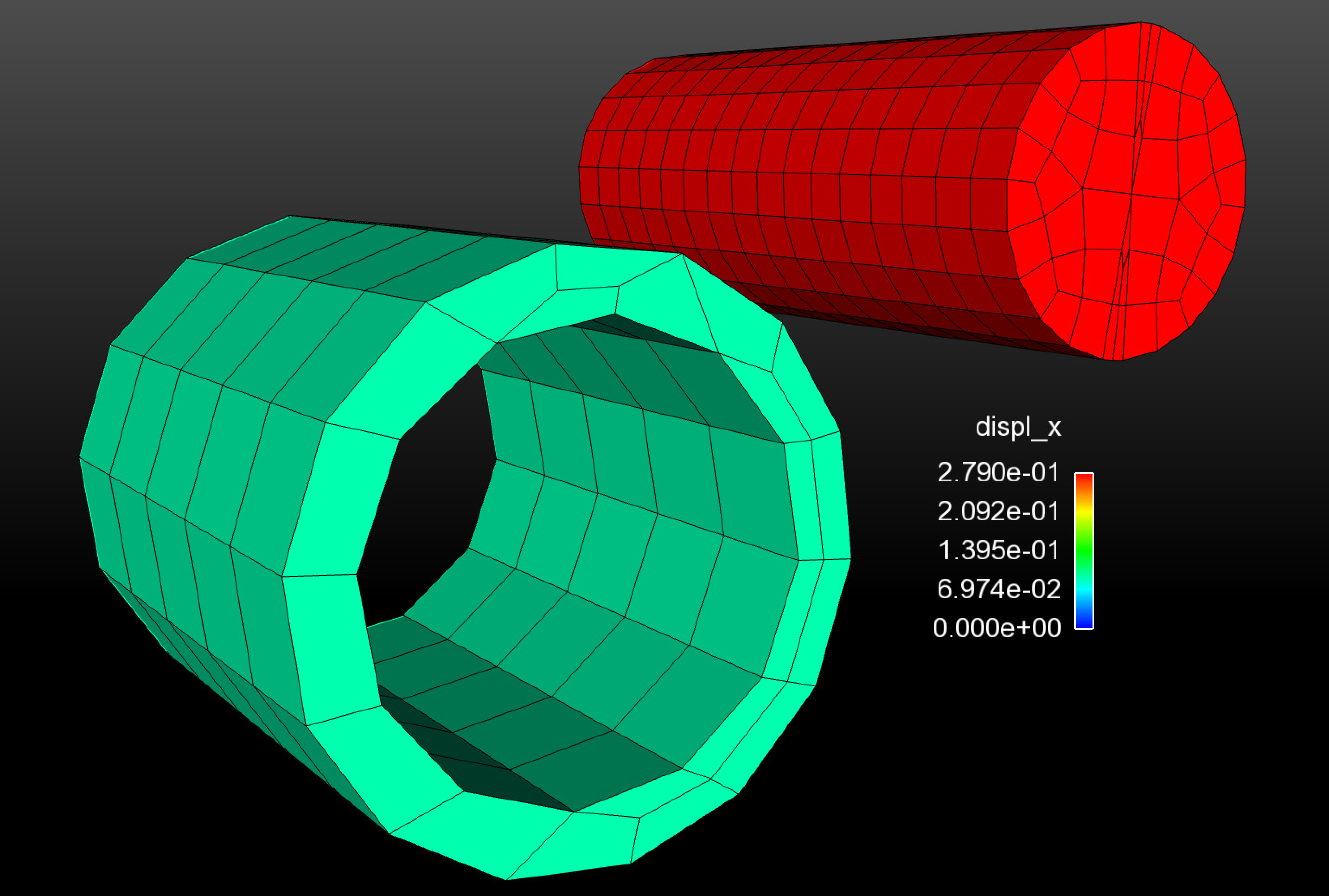The image size is (1329, 896).
Task: Click the 2.790e-01 maximum legend value
Action: pos(998,473)
